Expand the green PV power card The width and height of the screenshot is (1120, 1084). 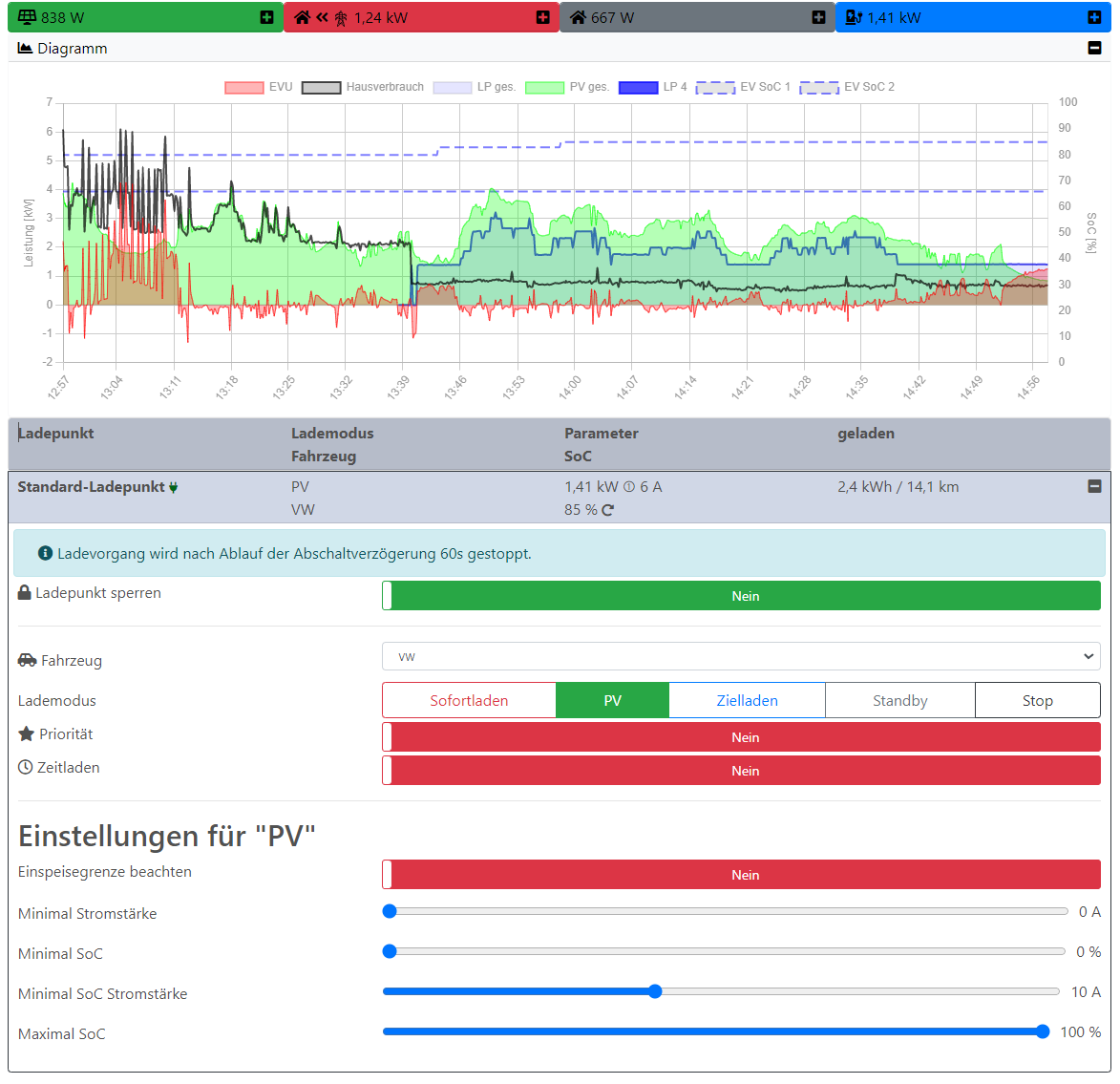tap(266, 17)
